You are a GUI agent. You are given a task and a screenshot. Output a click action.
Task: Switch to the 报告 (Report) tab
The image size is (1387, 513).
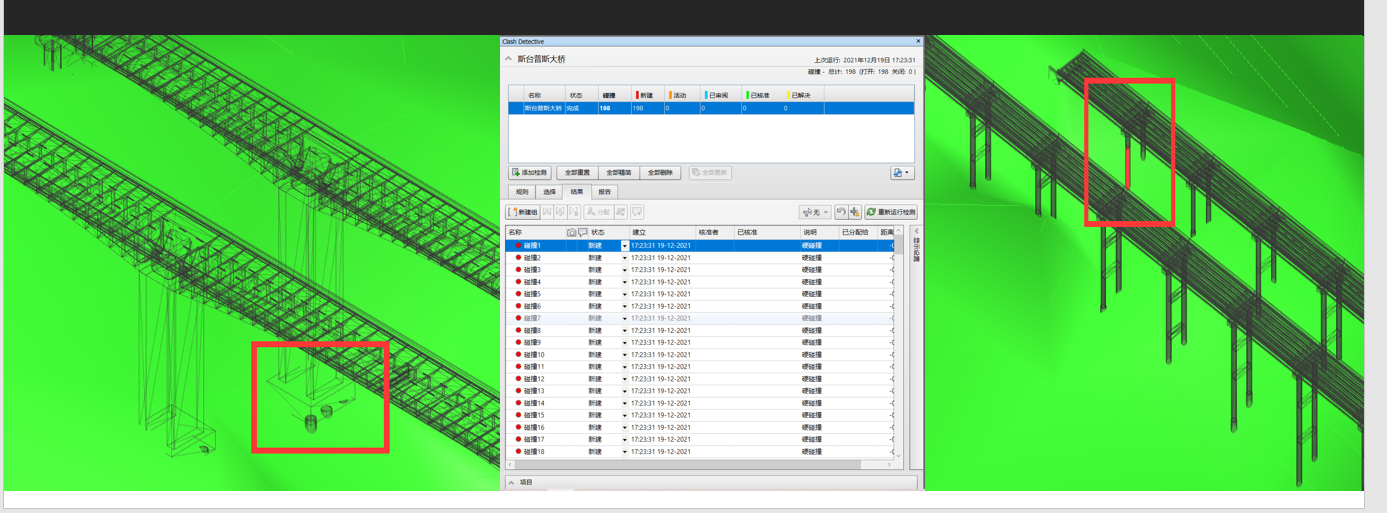click(x=605, y=192)
